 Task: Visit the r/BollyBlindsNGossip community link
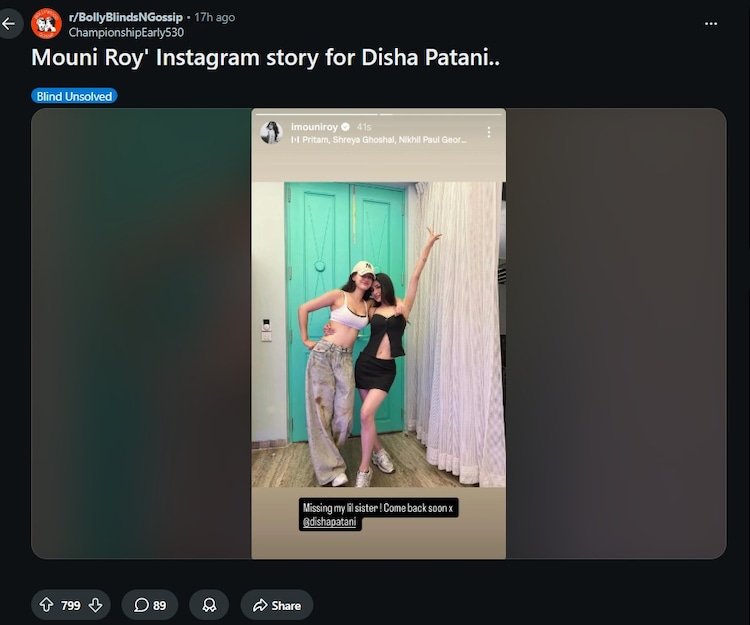tap(126, 17)
